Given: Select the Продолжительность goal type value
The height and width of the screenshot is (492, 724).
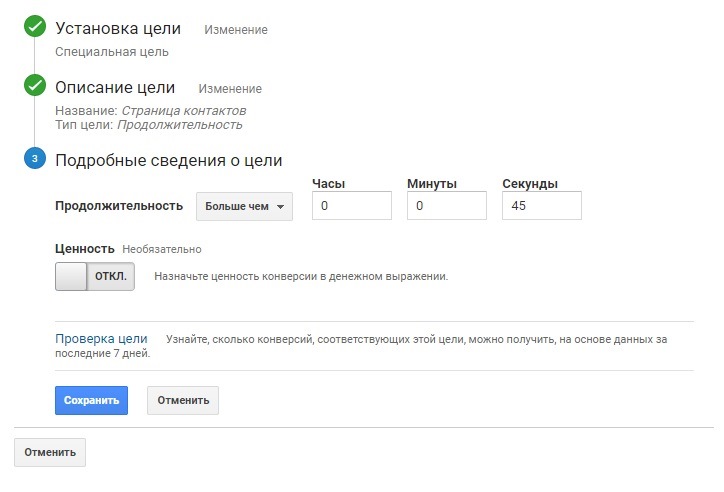Looking at the screenshot, I should click(180, 125).
